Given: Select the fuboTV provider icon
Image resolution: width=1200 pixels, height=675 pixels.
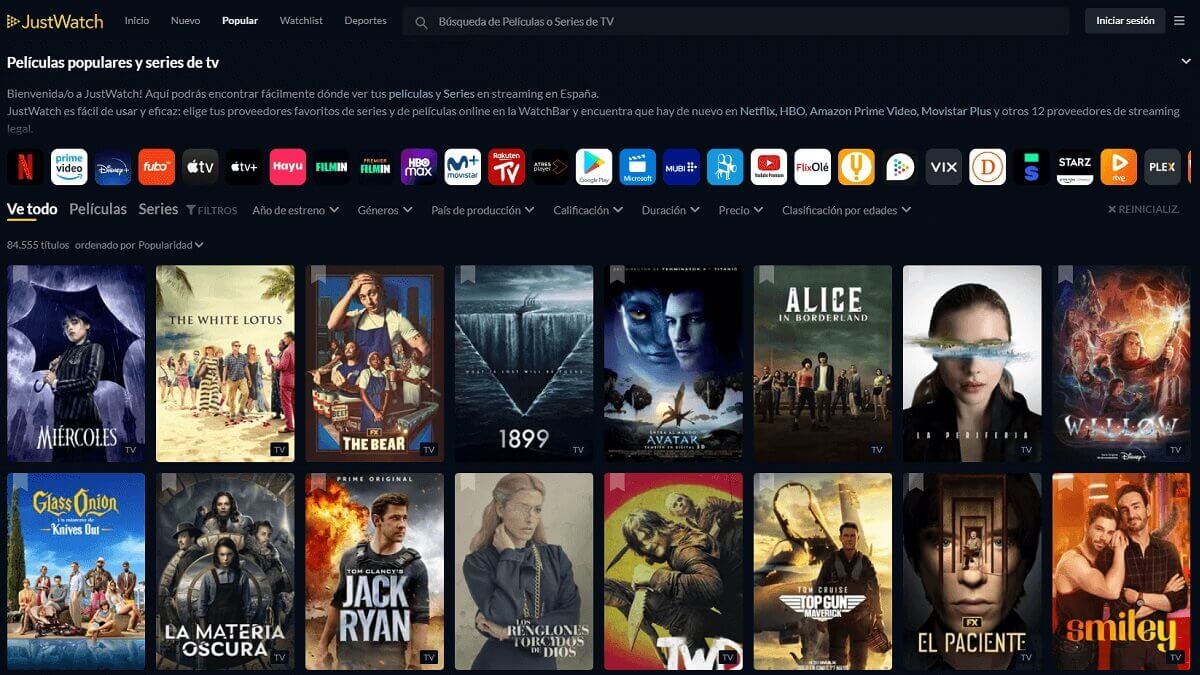Looking at the screenshot, I should tap(156, 167).
